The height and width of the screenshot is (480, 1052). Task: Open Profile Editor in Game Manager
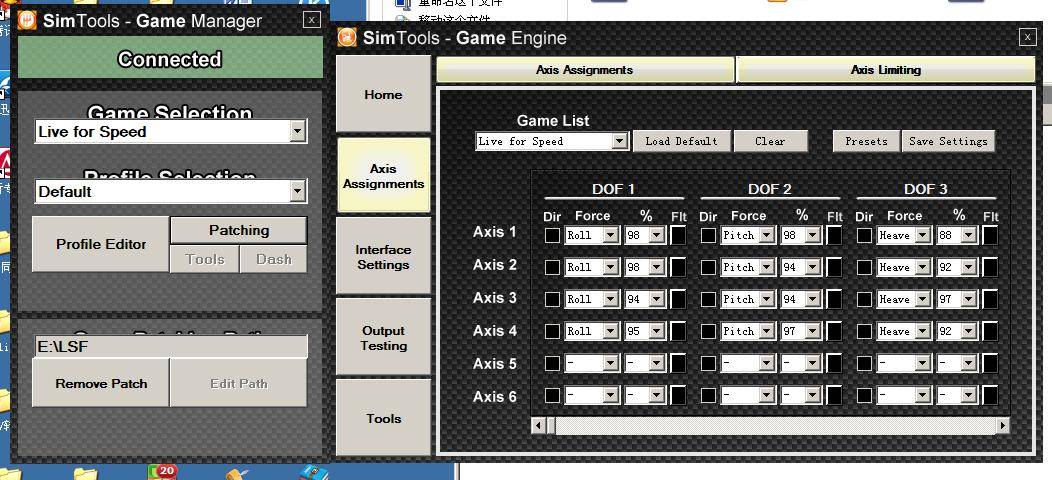[x=101, y=244]
